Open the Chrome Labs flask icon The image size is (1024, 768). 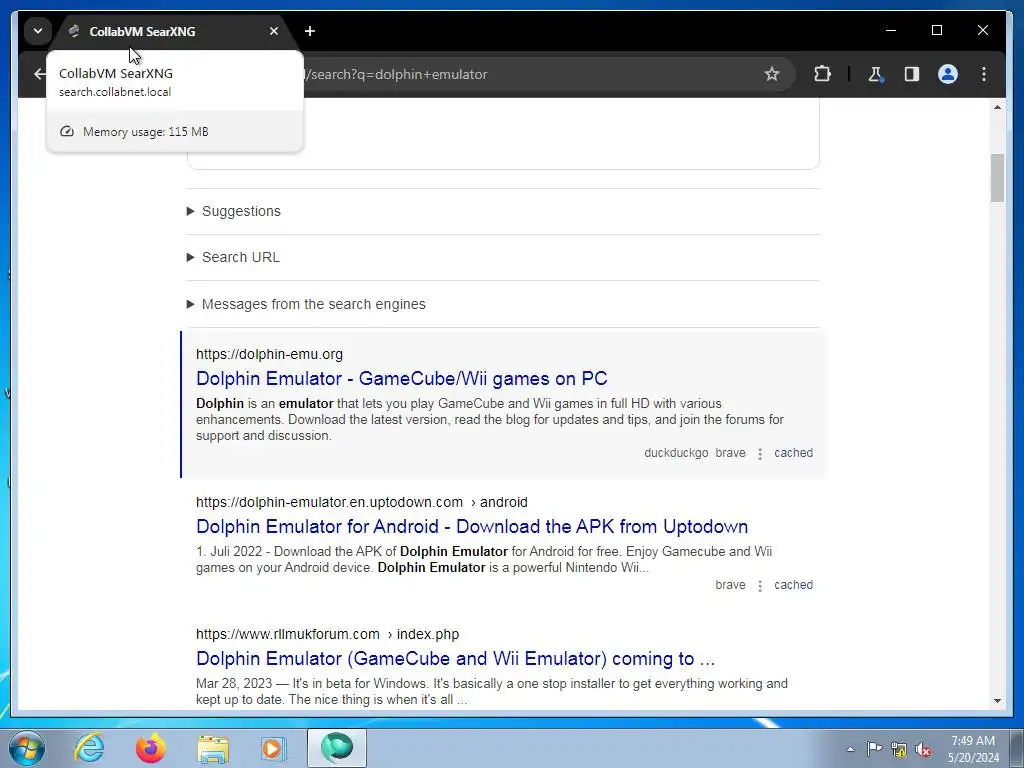tap(876, 74)
